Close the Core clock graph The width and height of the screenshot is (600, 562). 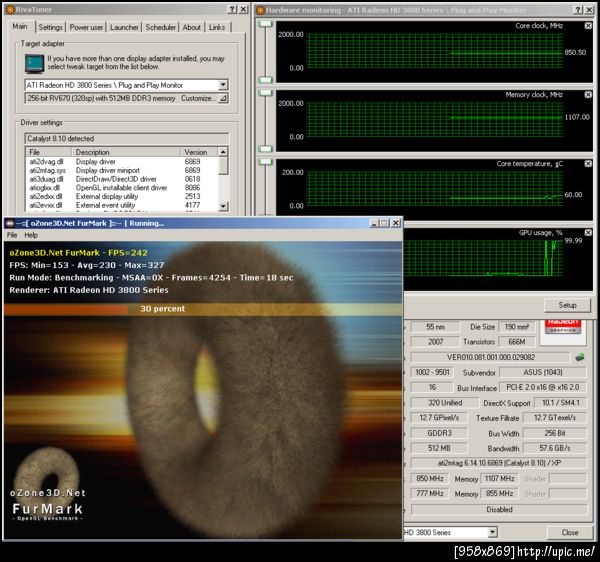pyautogui.click(x=588, y=25)
